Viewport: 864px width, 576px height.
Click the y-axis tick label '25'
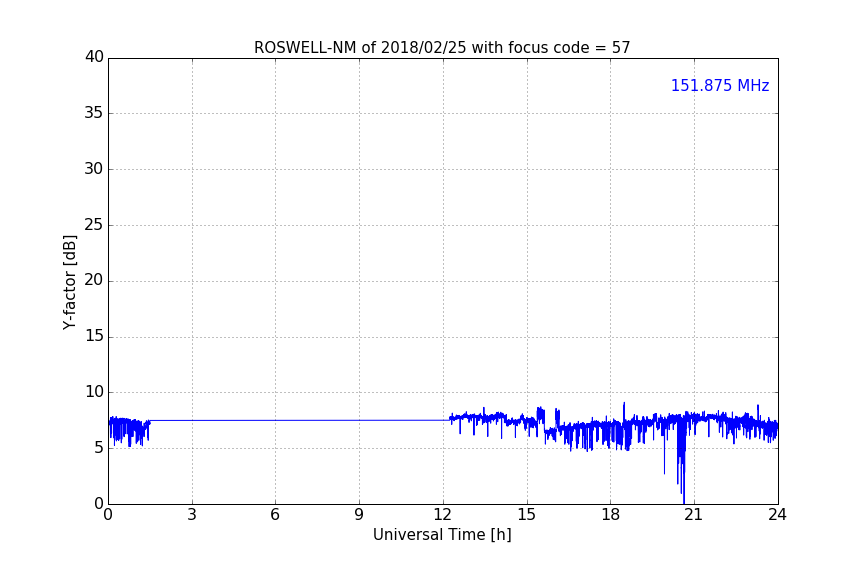94,225
